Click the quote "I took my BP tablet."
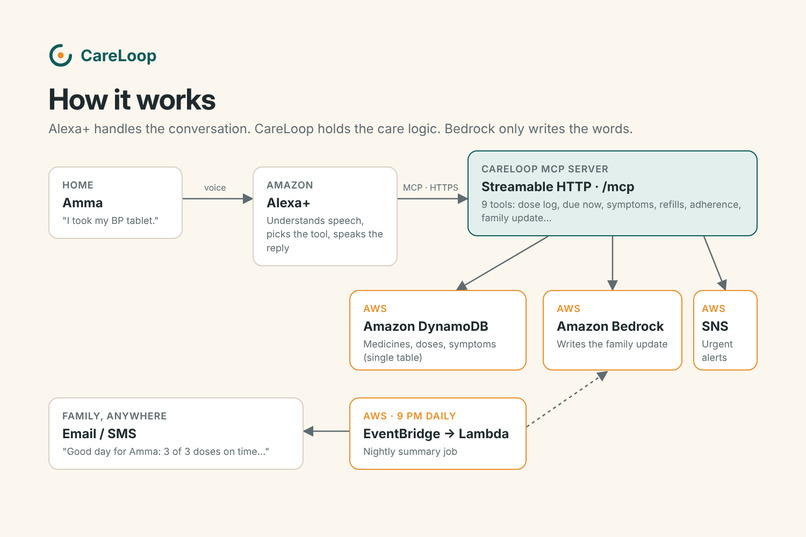 click(111, 220)
